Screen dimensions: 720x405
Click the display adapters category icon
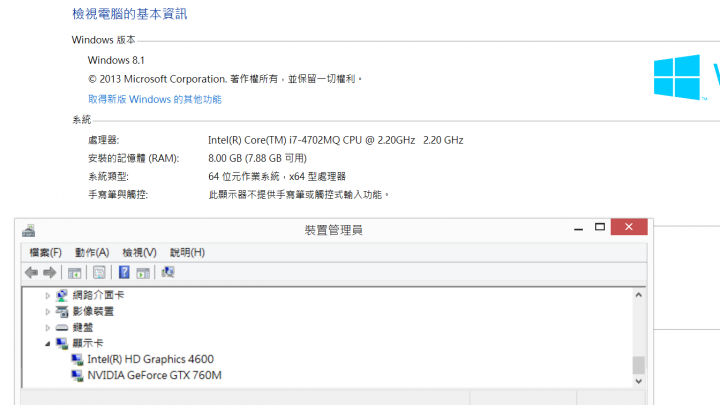(62, 343)
